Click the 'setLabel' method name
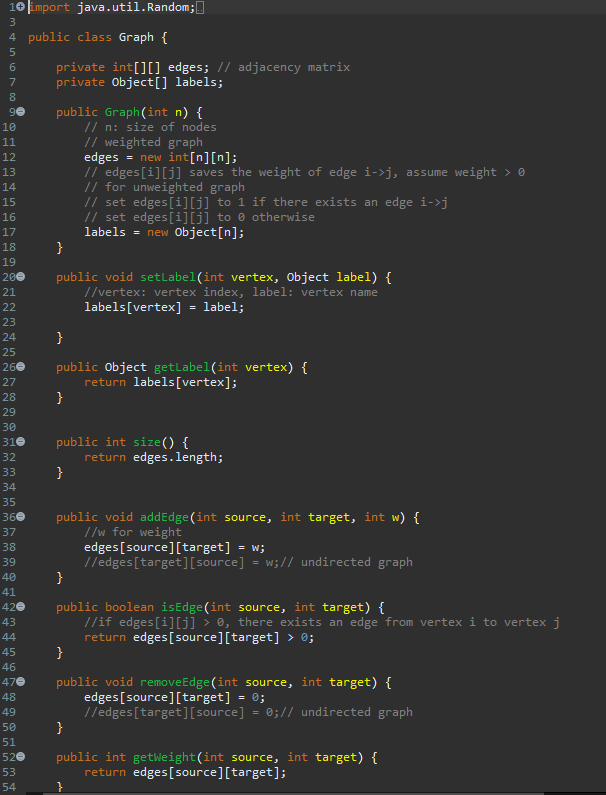Image resolution: width=606 pixels, height=795 pixels. 168,277
